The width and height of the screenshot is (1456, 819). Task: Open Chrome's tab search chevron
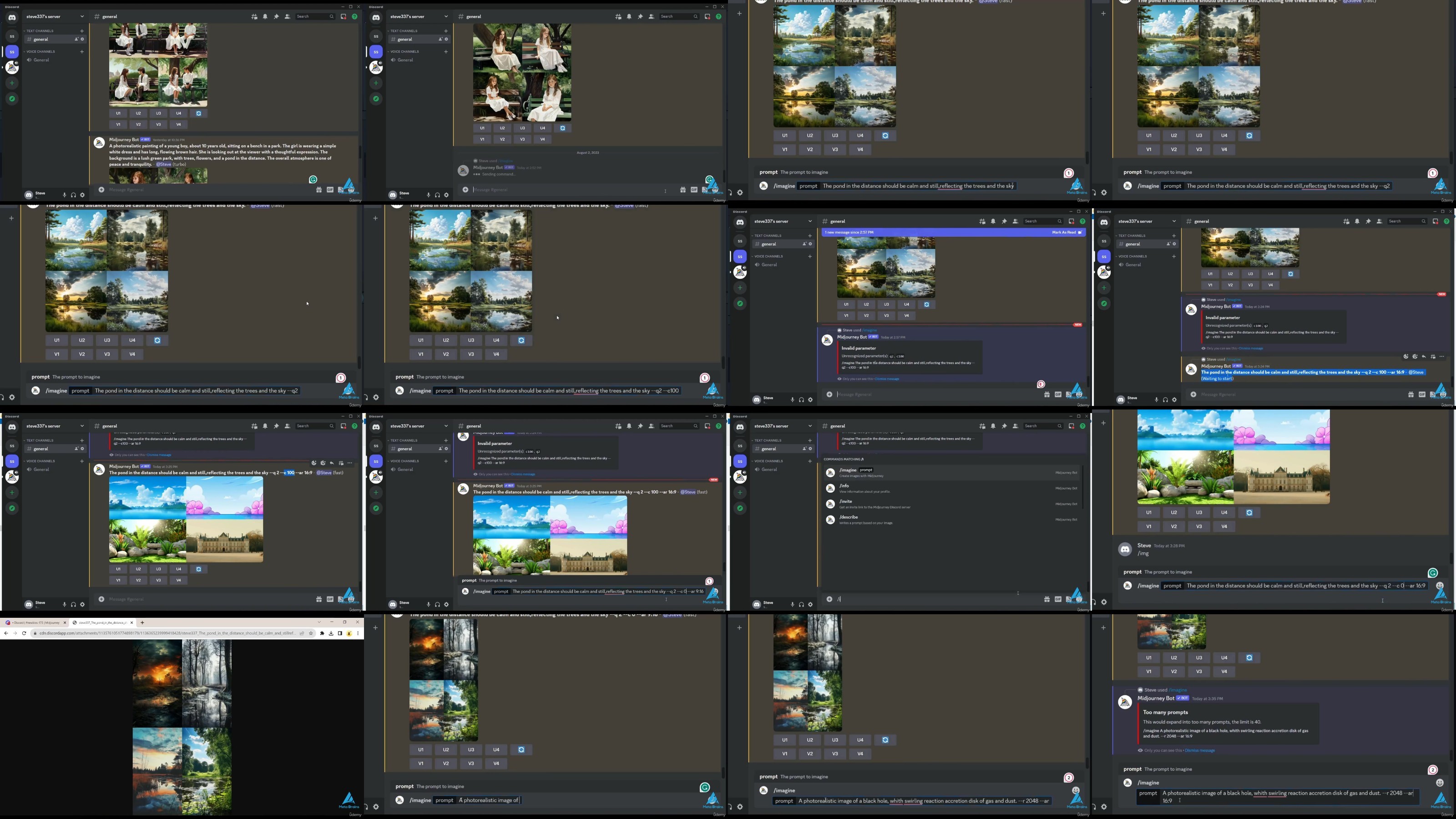pos(319,622)
